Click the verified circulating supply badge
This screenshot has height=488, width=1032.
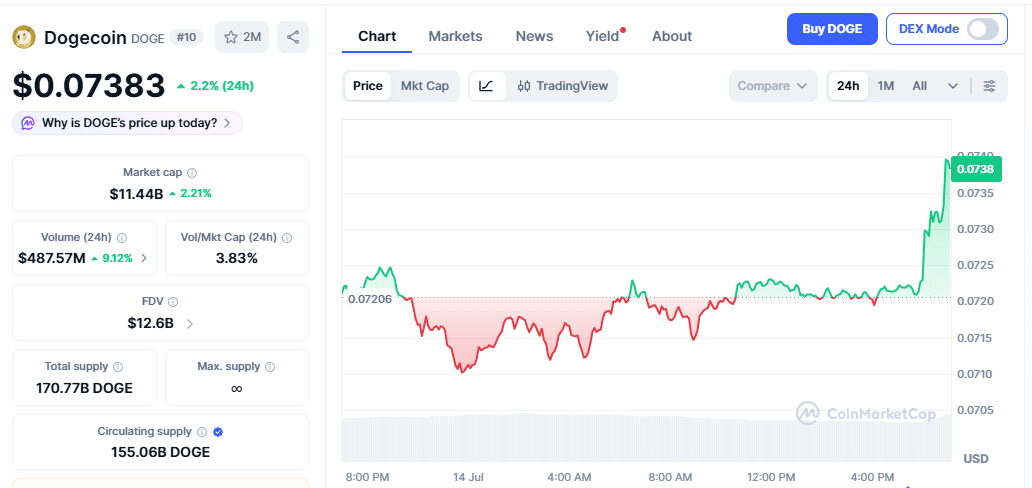(219, 432)
